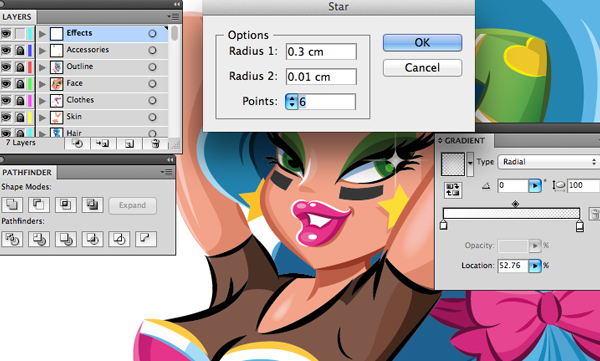Expand the Skin layer
The height and width of the screenshot is (361, 600).
pos(42,117)
